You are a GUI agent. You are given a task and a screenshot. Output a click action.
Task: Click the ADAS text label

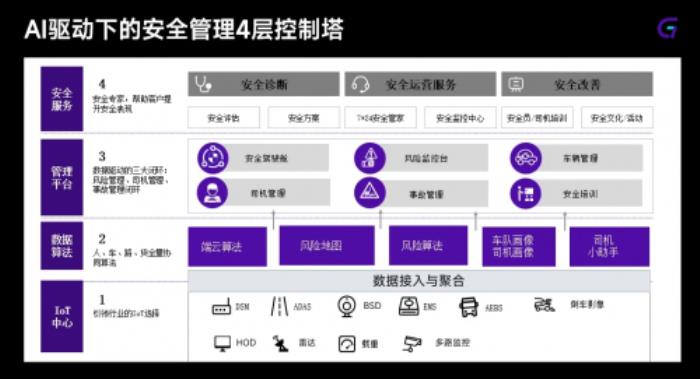[x=302, y=307]
